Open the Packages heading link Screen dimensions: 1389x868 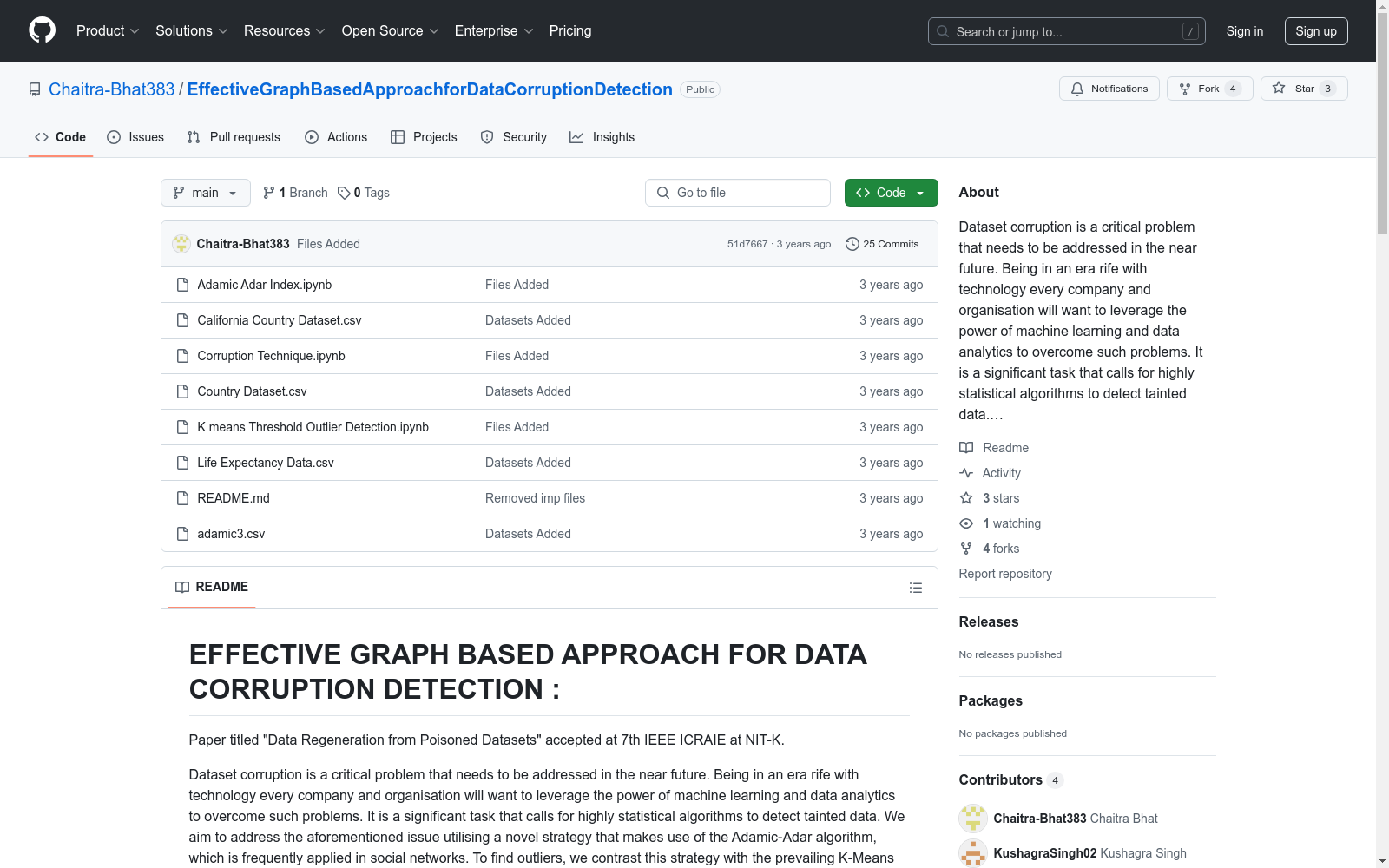tap(991, 700)
